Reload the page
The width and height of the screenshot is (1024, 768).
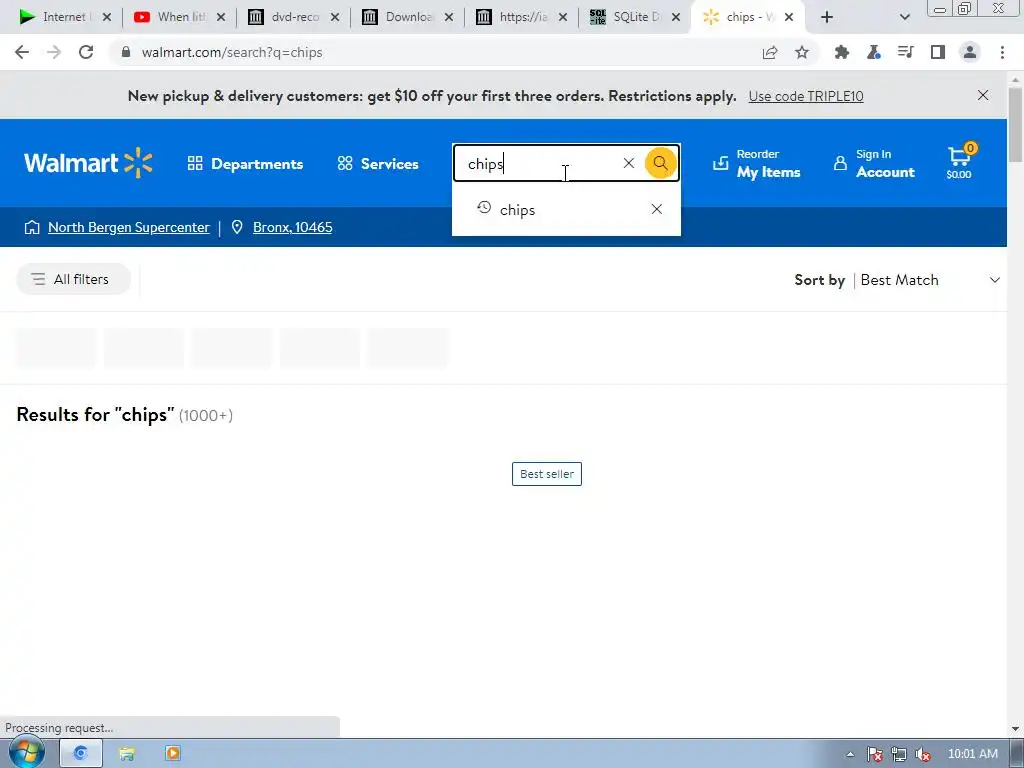pos(86,52)
